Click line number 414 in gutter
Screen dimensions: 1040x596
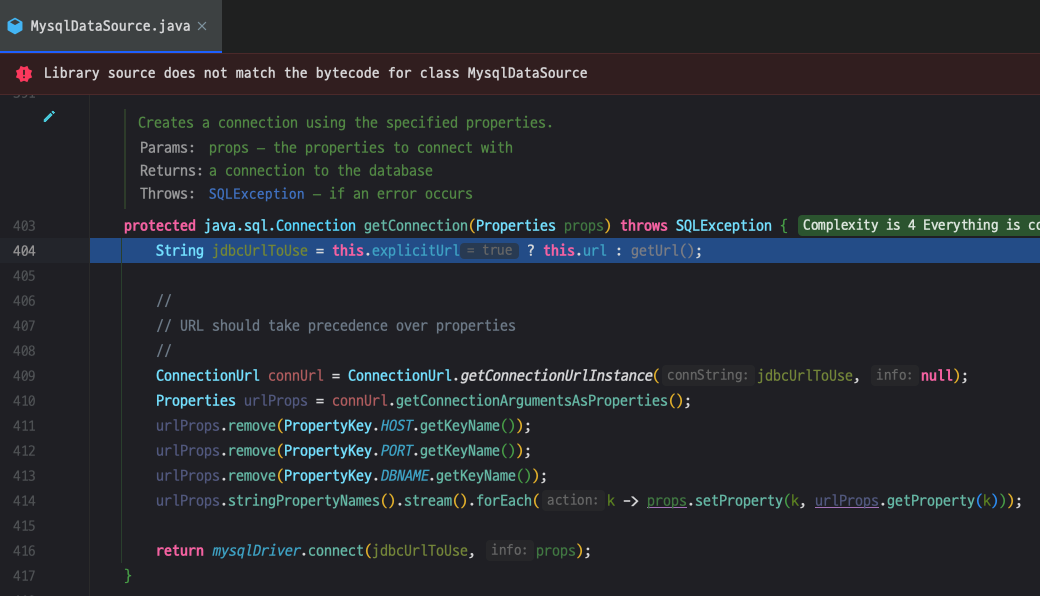[x=24, y=501]
